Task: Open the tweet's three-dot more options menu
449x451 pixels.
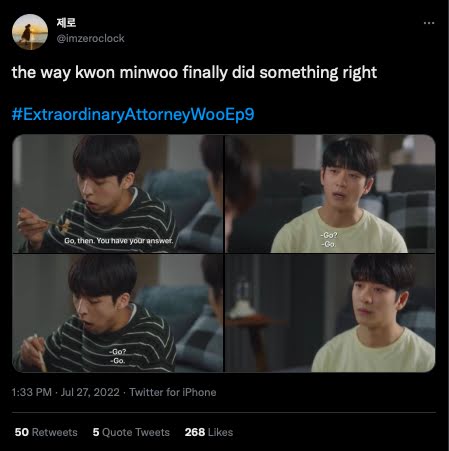Action: coord(429,23)
